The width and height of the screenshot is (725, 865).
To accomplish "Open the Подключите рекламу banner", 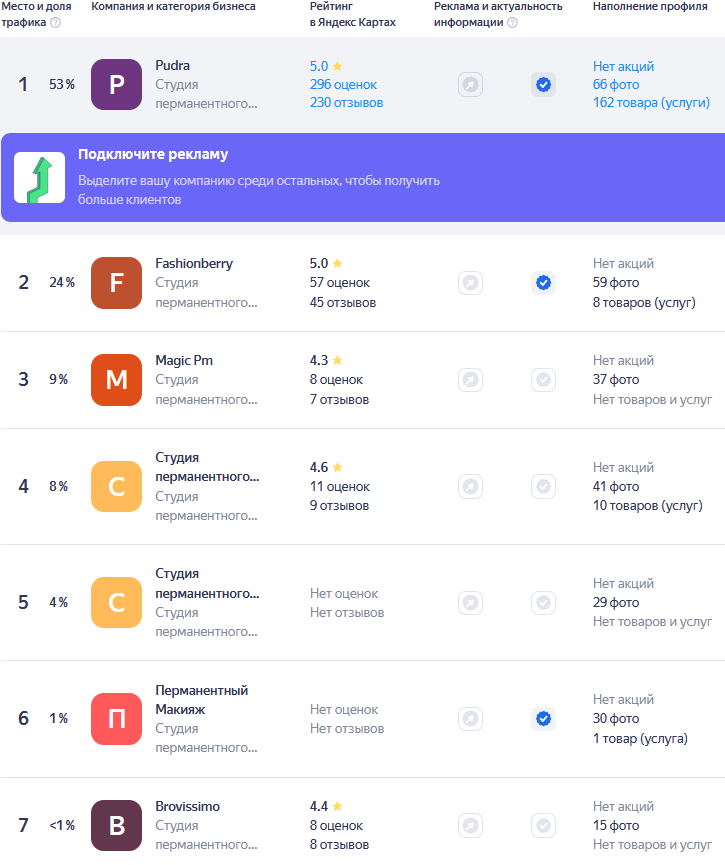I will 363,177.
